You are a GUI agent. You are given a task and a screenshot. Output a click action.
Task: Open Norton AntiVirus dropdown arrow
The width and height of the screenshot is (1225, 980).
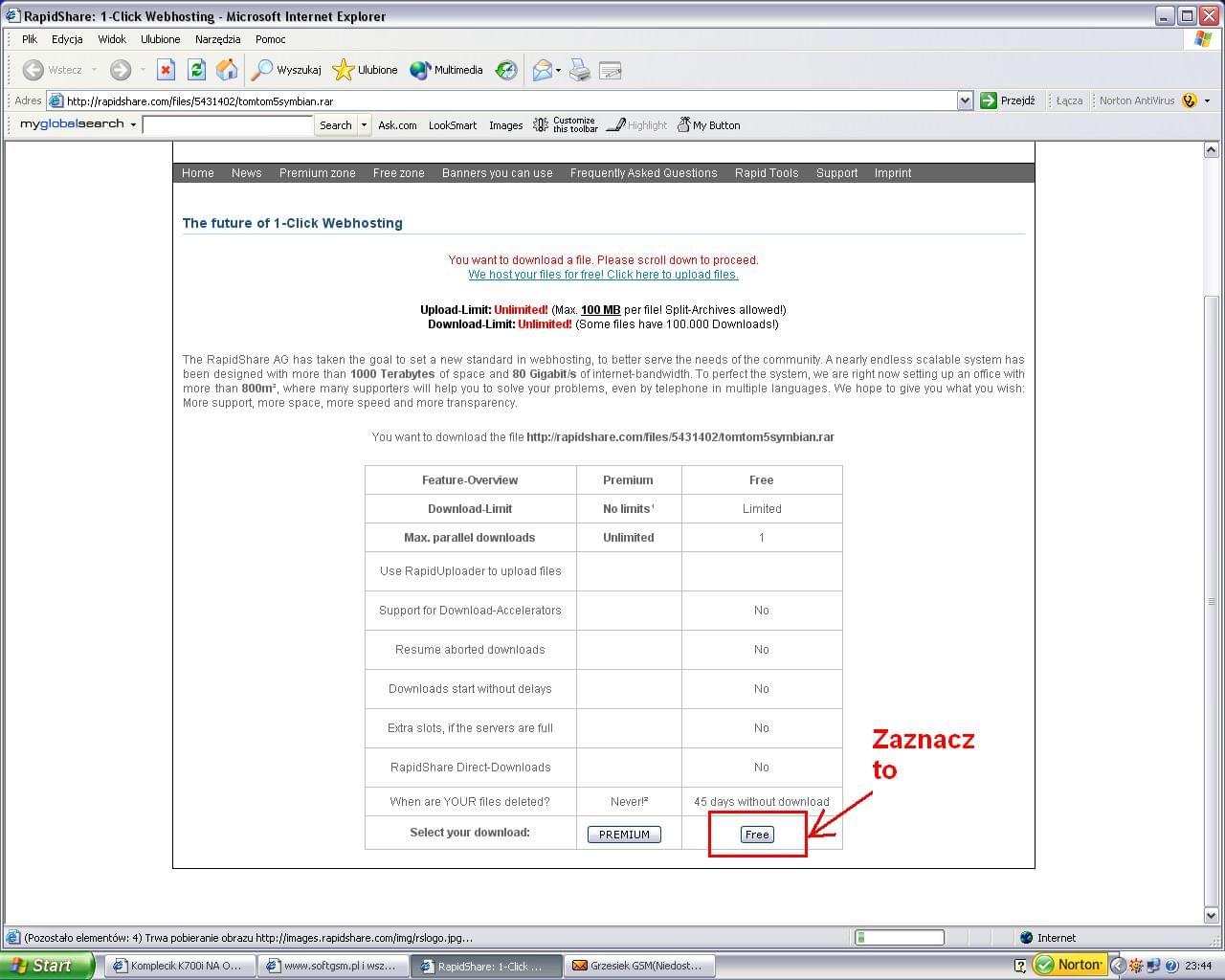point(1207,100)
